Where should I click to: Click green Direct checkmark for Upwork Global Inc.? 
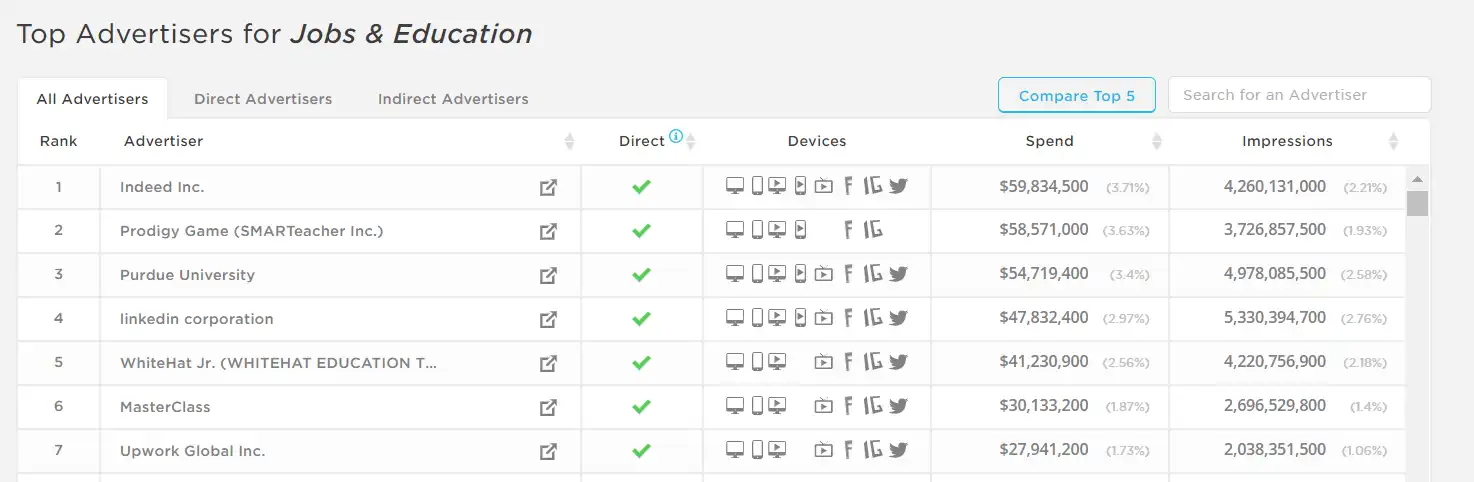[642, 451]
